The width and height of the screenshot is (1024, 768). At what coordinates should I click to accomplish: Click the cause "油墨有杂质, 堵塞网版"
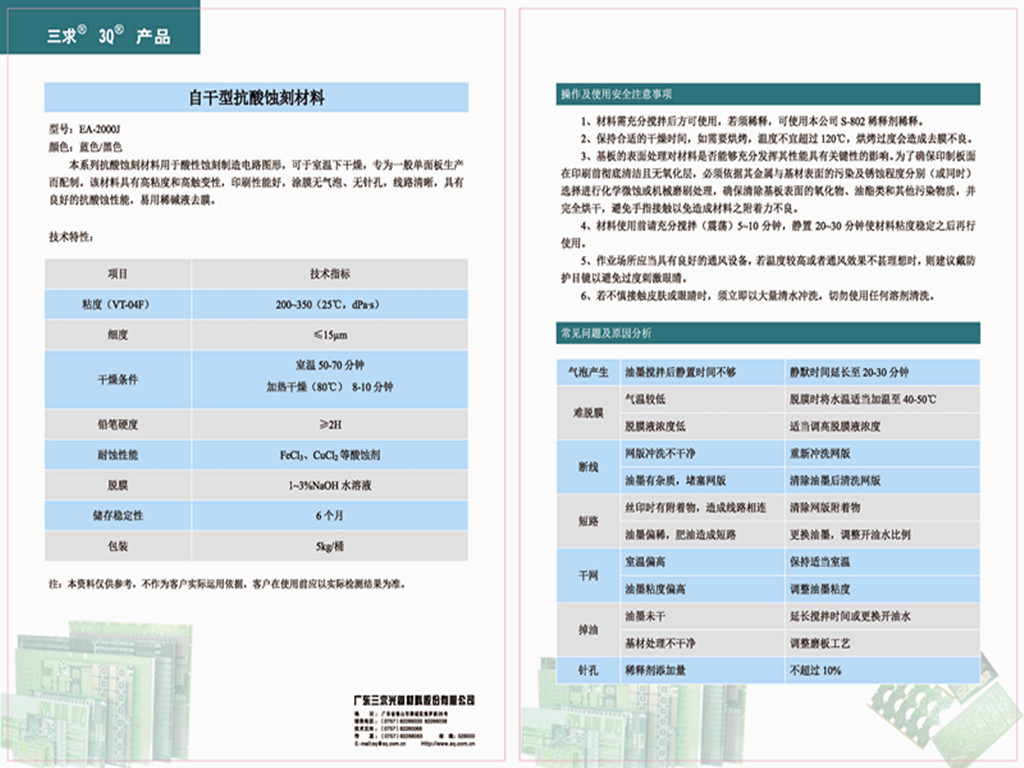tap(675, 481)
